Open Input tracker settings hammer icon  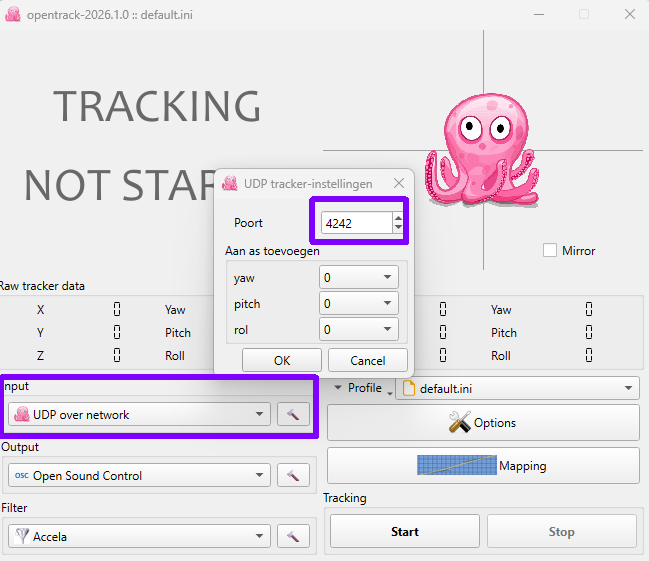(x=293, y=414)
